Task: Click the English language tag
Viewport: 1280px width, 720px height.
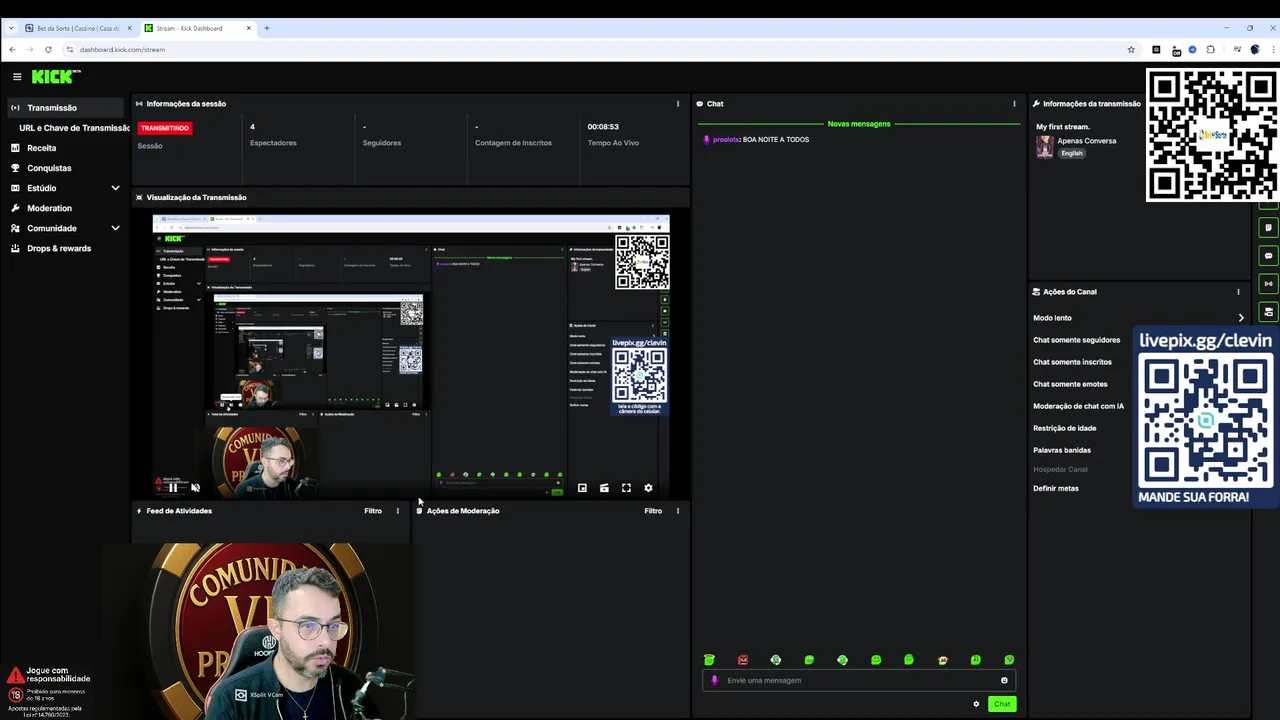Action: 1072,153
